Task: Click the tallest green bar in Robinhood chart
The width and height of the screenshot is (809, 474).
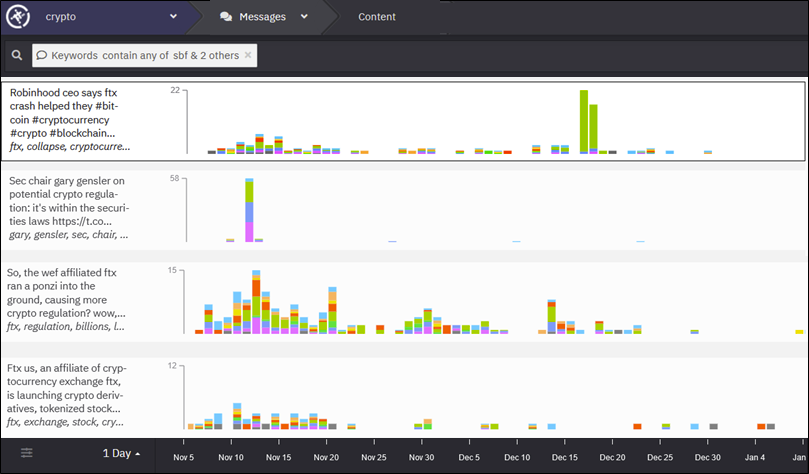Action: [584, 122]
